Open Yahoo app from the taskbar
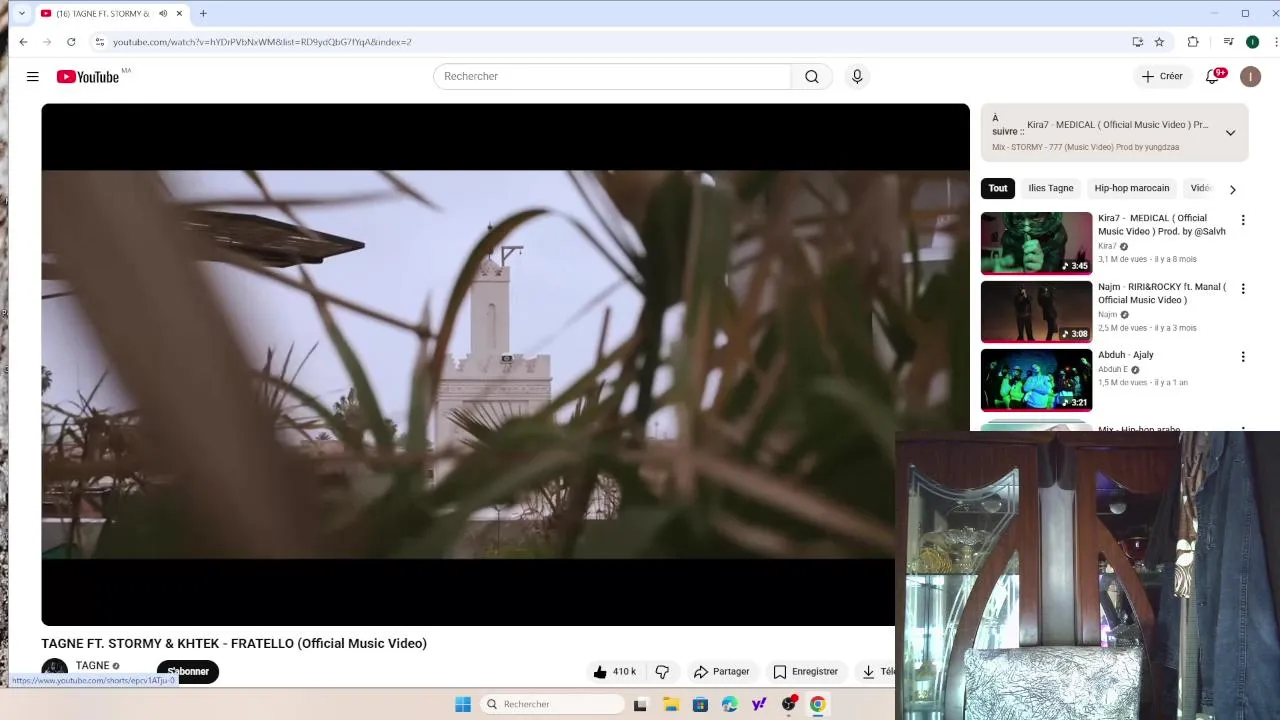Screen dimensions: 1280x720 click(x=759, y=704)
